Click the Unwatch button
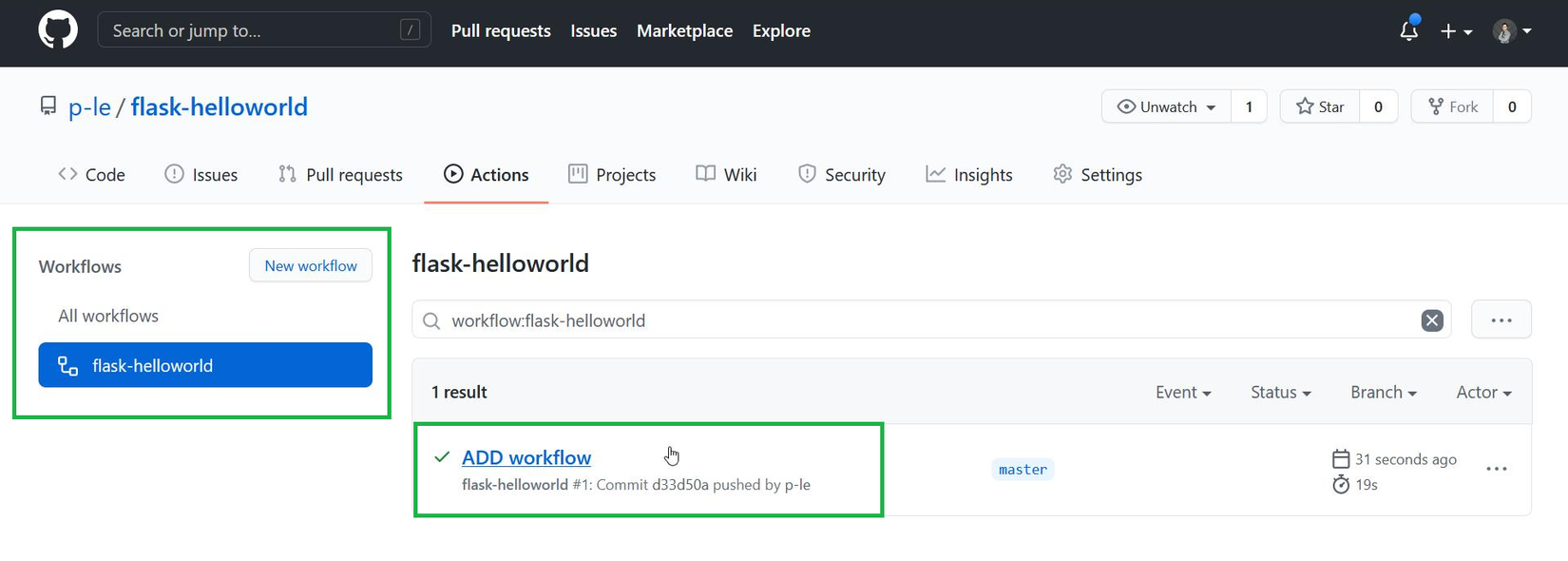This screenshot has width=1568, height=561. point(1166,106)
